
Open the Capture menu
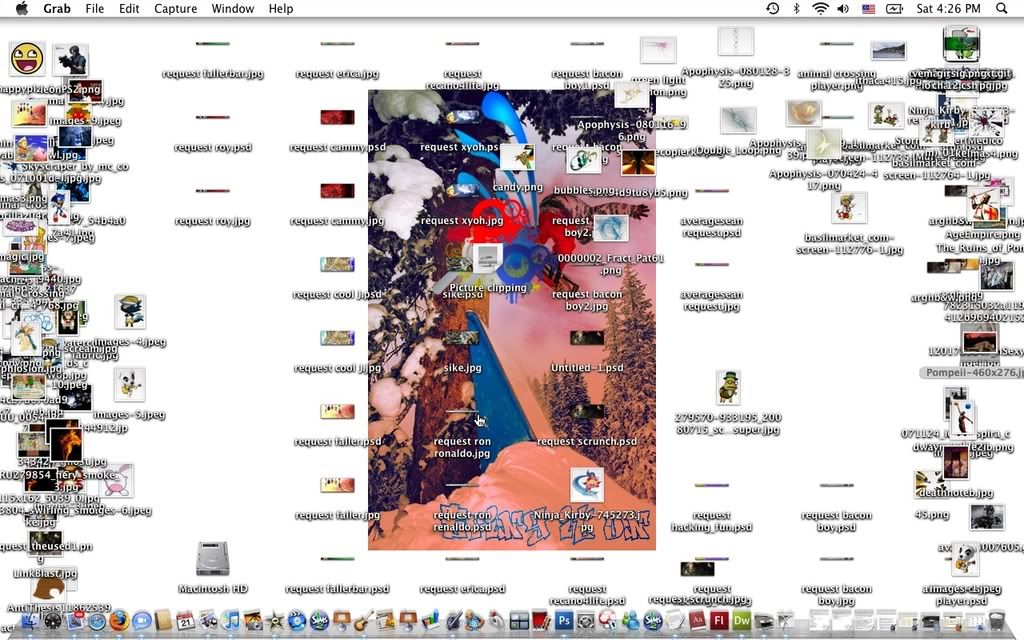(x=175, y=9)
